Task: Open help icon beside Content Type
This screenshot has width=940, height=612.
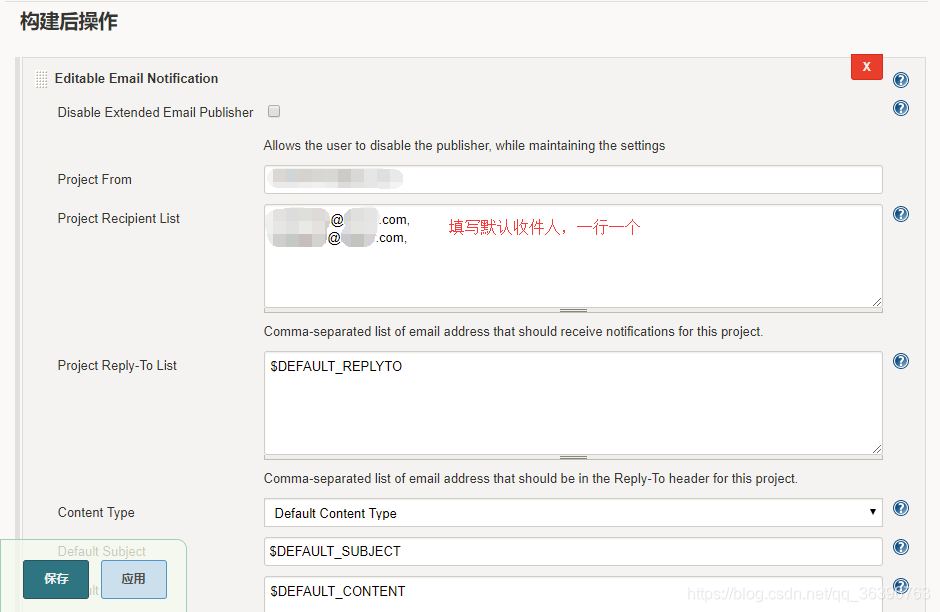Action: [x=900, y=508]
